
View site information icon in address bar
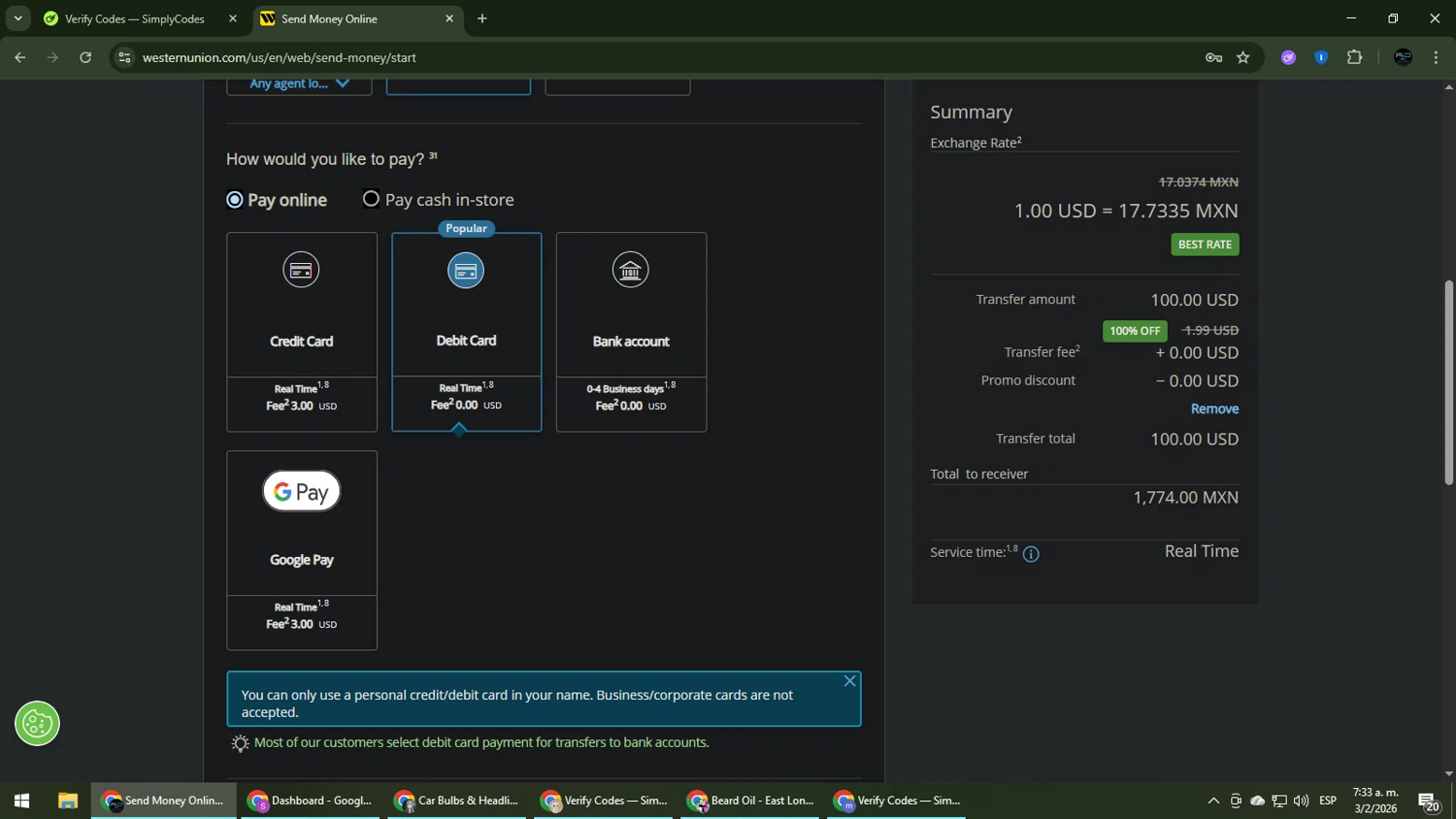tap(124, 57)
